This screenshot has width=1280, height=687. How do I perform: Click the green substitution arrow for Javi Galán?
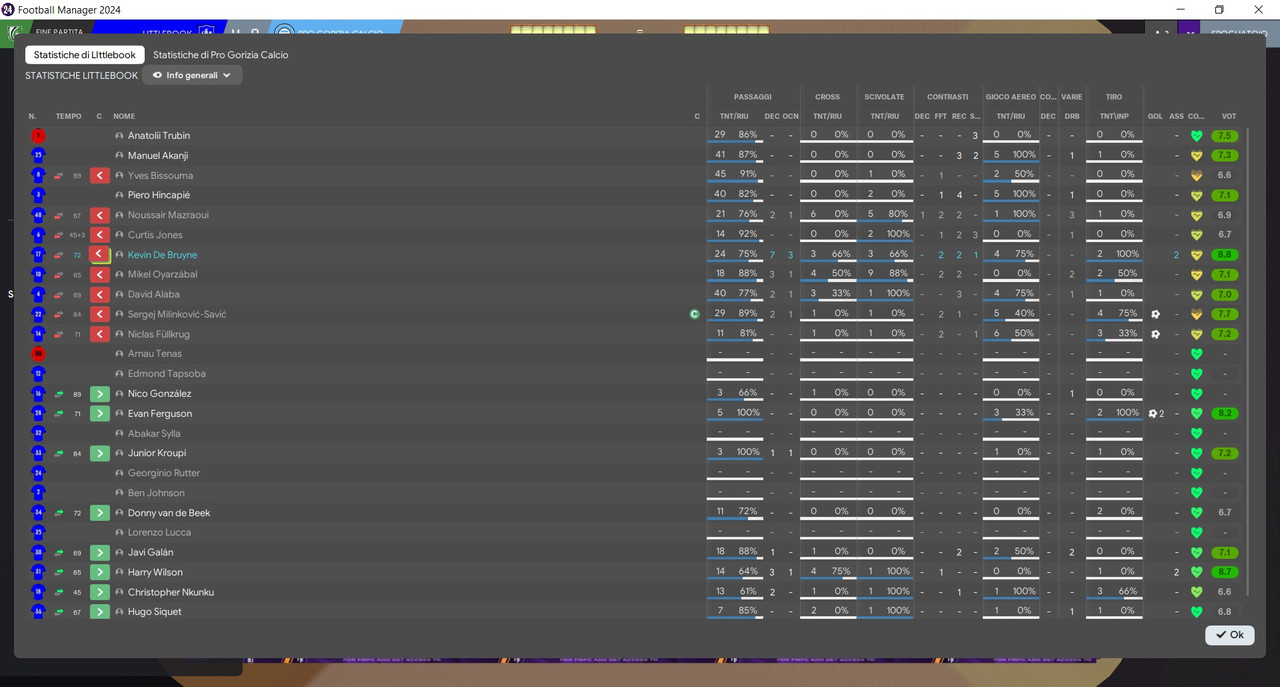[99, 553]
